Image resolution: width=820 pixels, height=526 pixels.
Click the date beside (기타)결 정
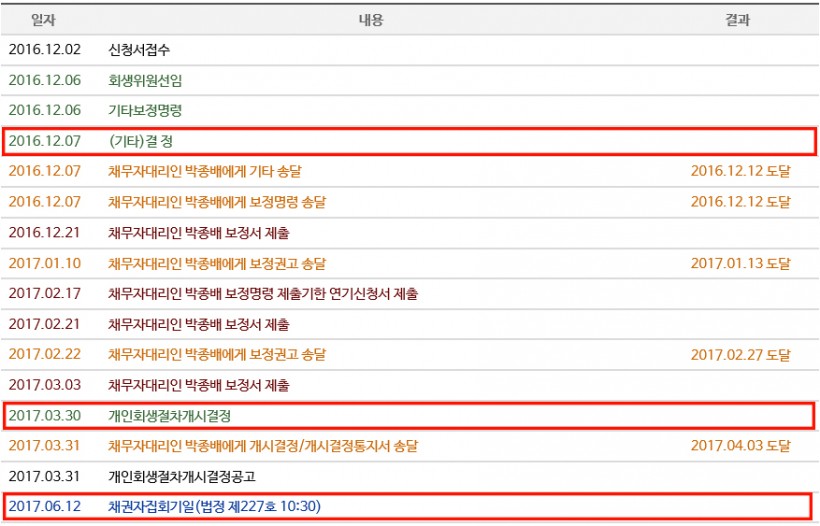tap(45, 141)
